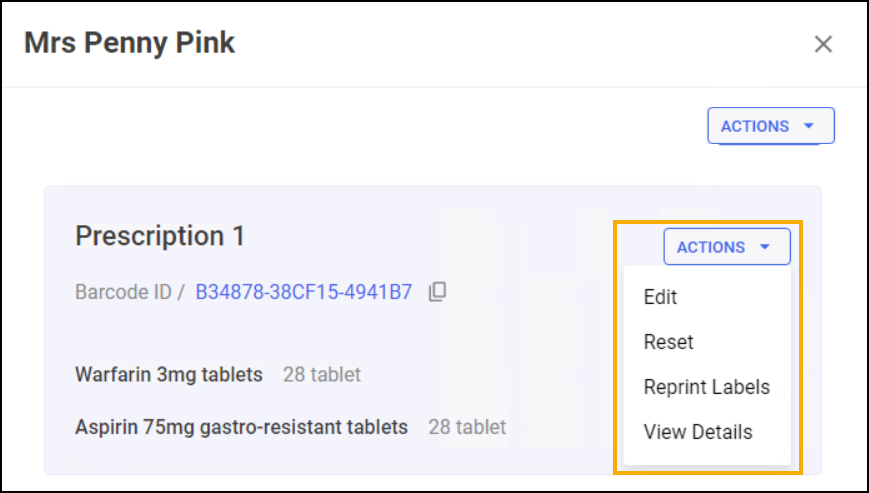Close the Mrs Penny Pink dialog

tap(823, 44)
